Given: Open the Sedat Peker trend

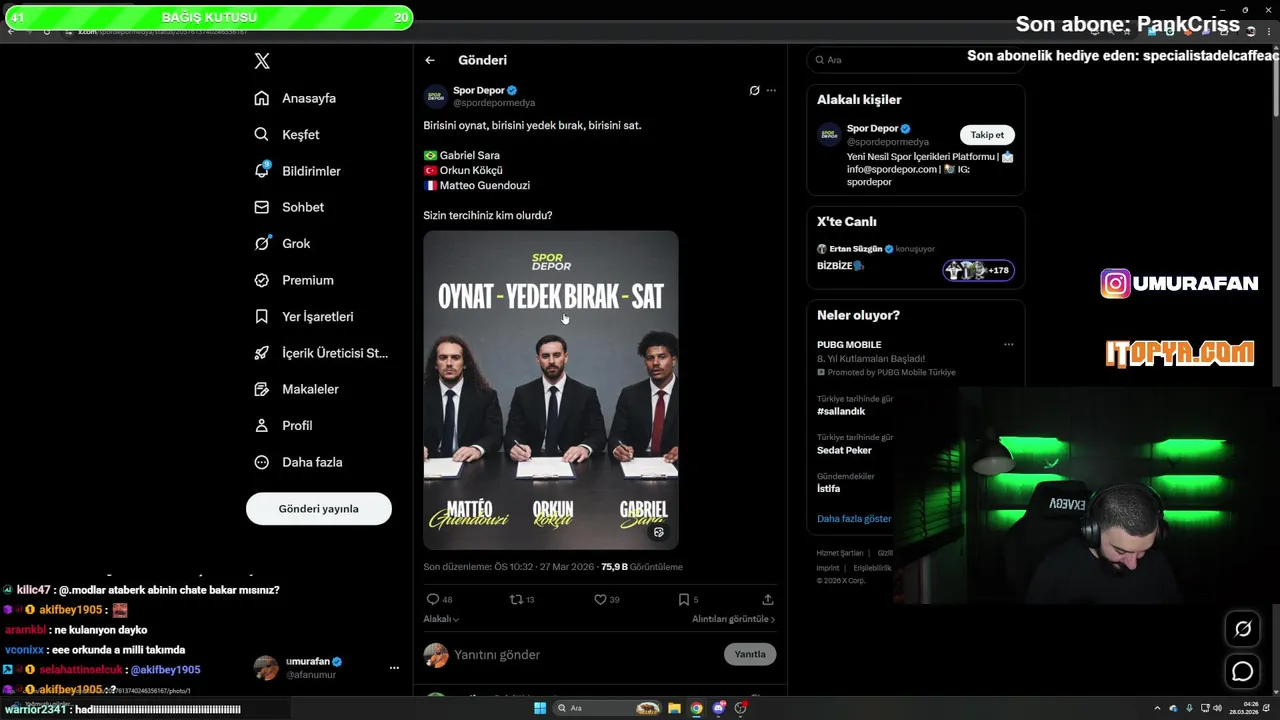Looking at the screenshot, I should pyautogui.click(x=844, y=450).
